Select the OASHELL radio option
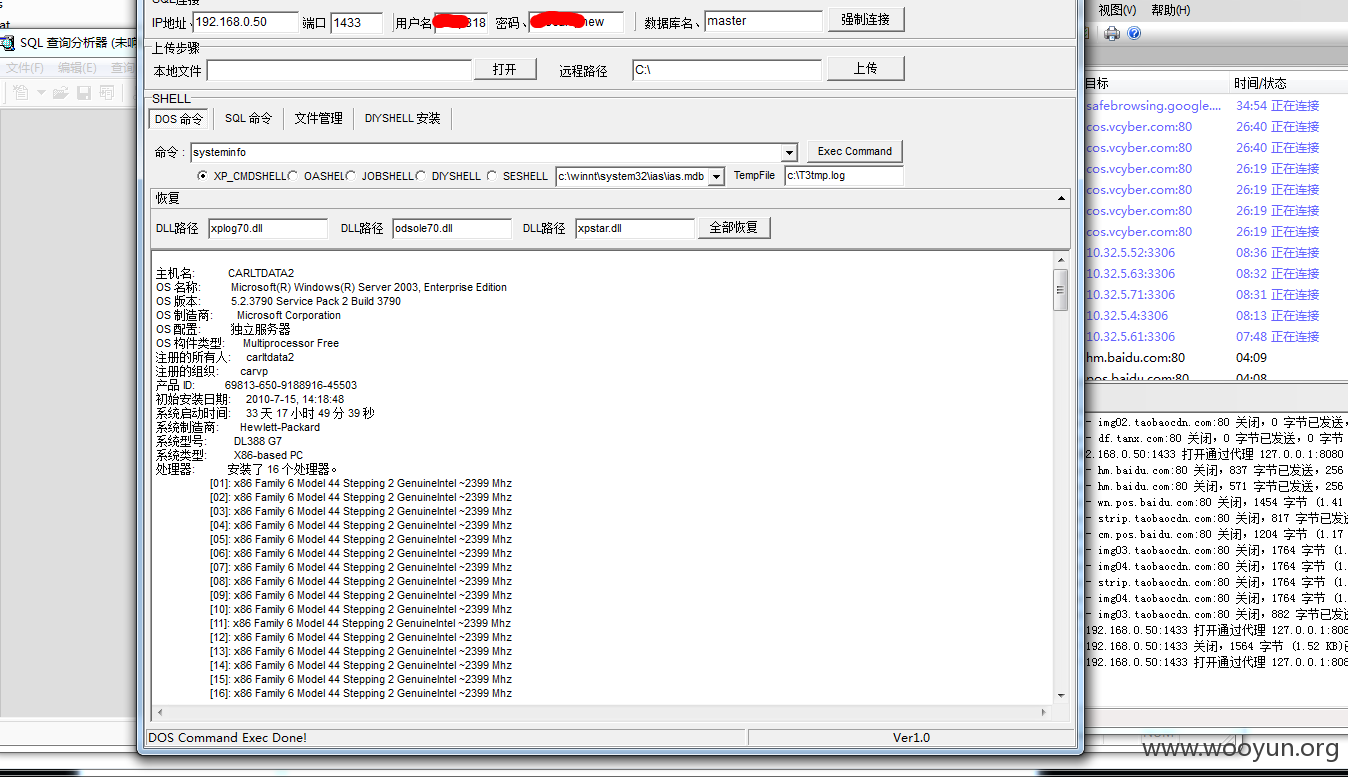Viewport: 1348px width, 777px height. (294, 176)
